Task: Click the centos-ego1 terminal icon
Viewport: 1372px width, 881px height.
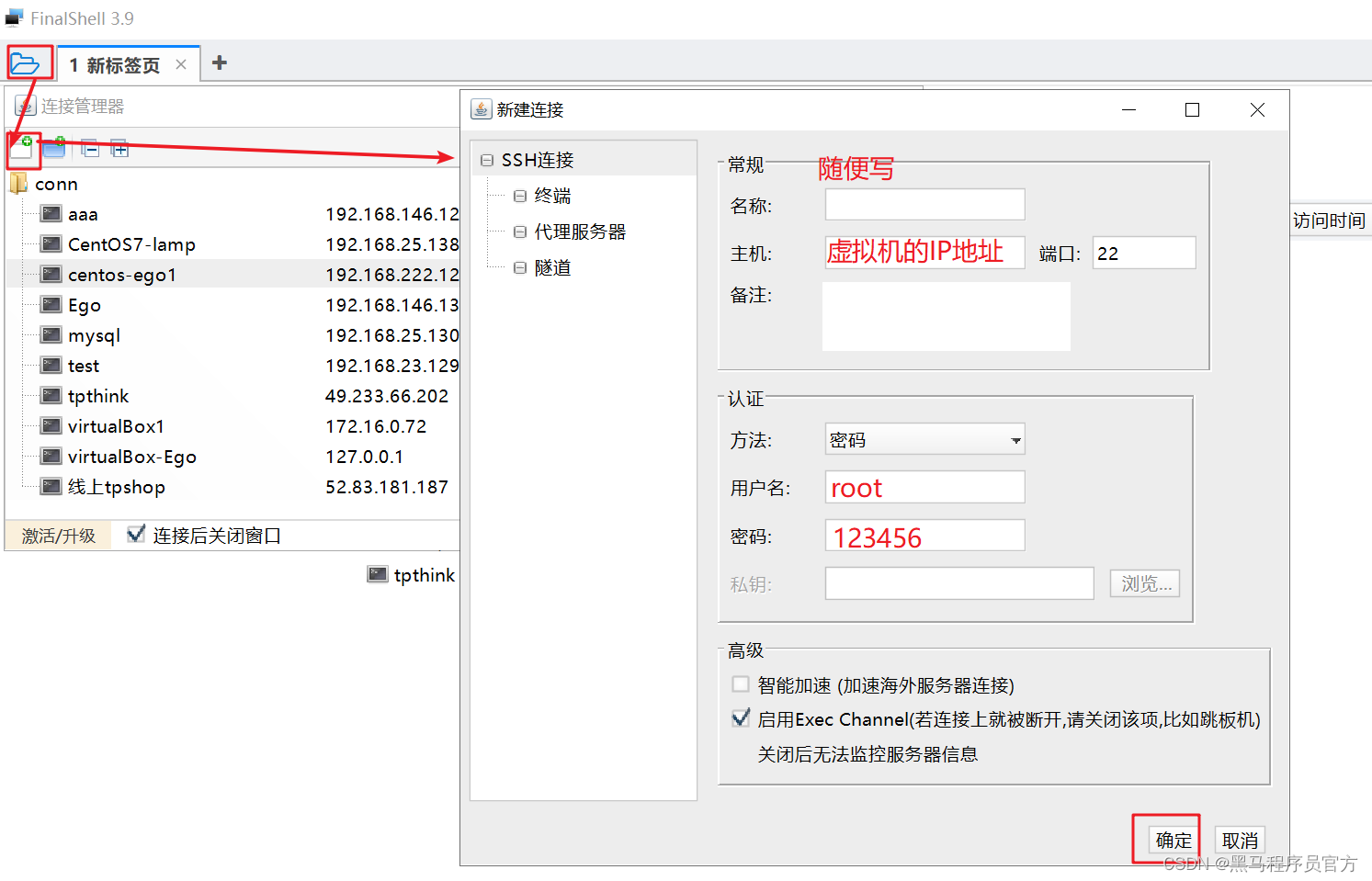Action: (x=51, y=275)
